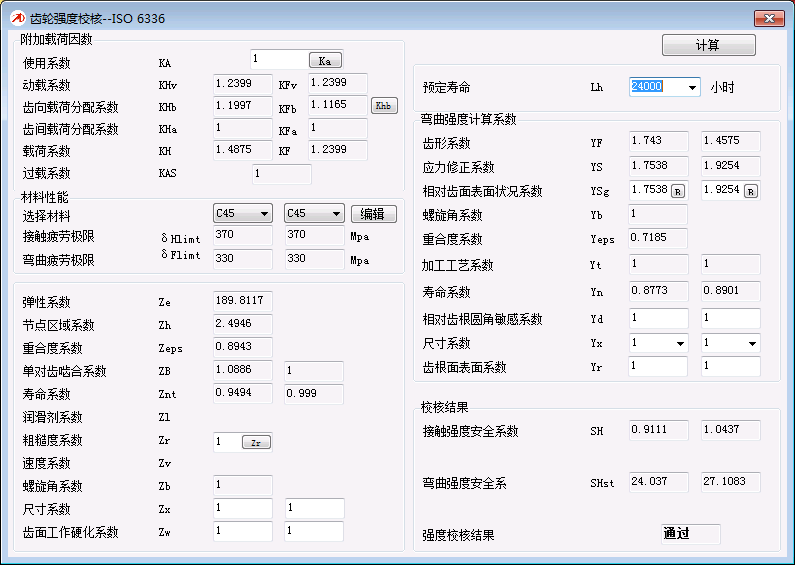Image resolution: width=795 pixels, height=565 pixels.
Task: Click second 相对齿根圆角敏感系数 Yd field
Action: (x=731, y=318)
